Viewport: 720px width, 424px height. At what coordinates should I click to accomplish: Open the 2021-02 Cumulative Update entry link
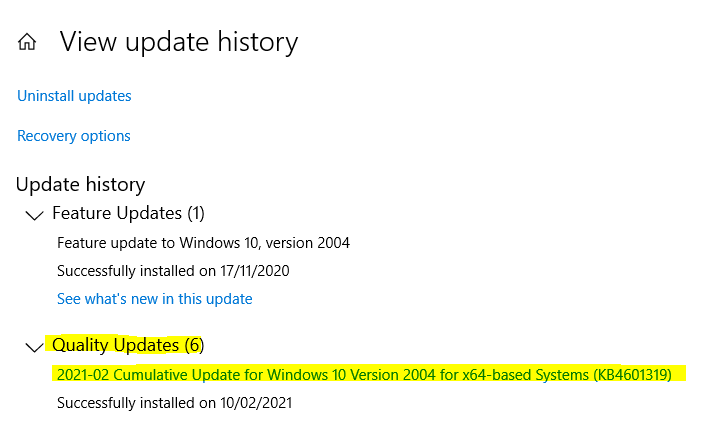[x=364, y=375]
